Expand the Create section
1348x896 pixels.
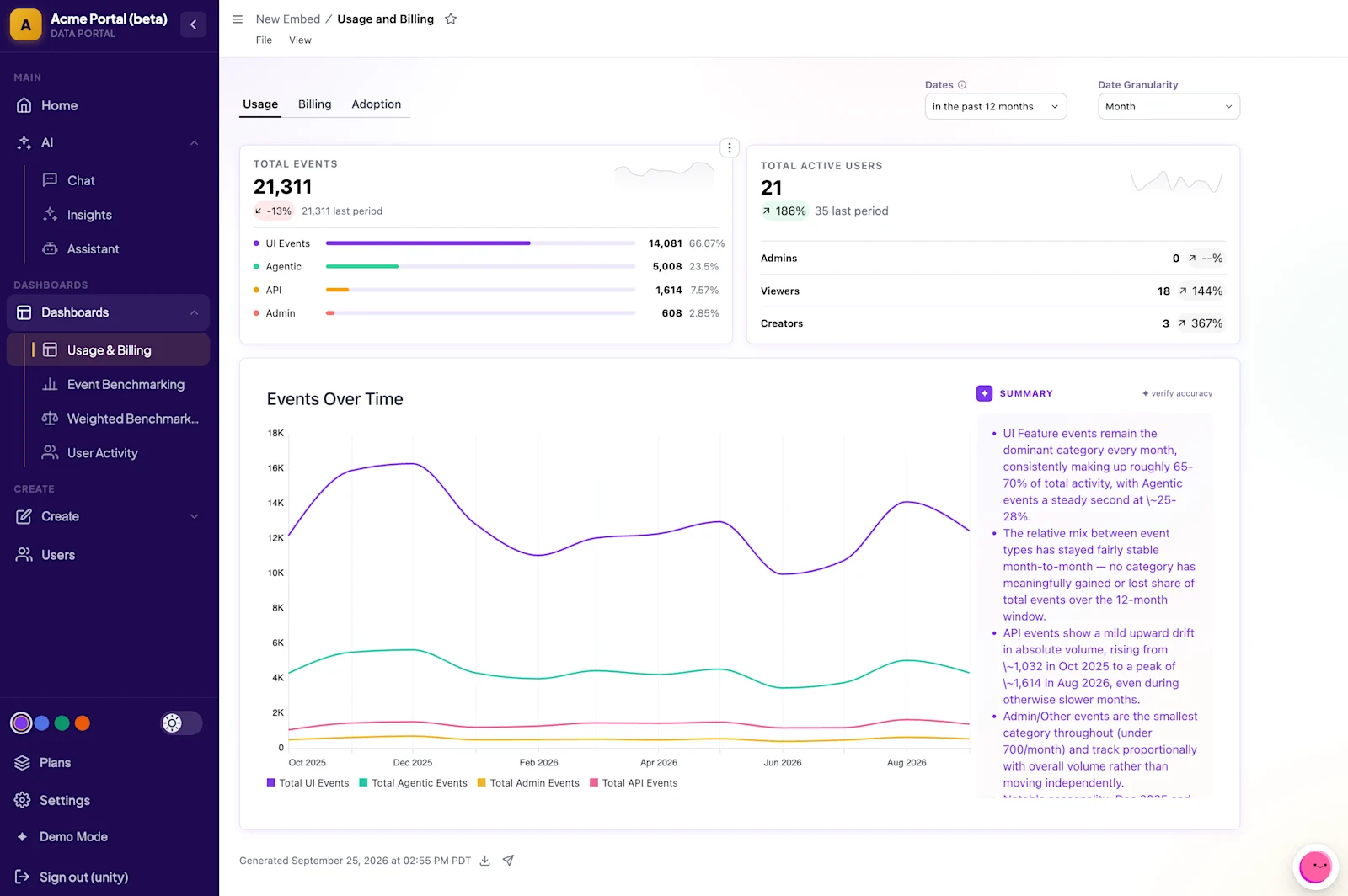tap(195, 516)
